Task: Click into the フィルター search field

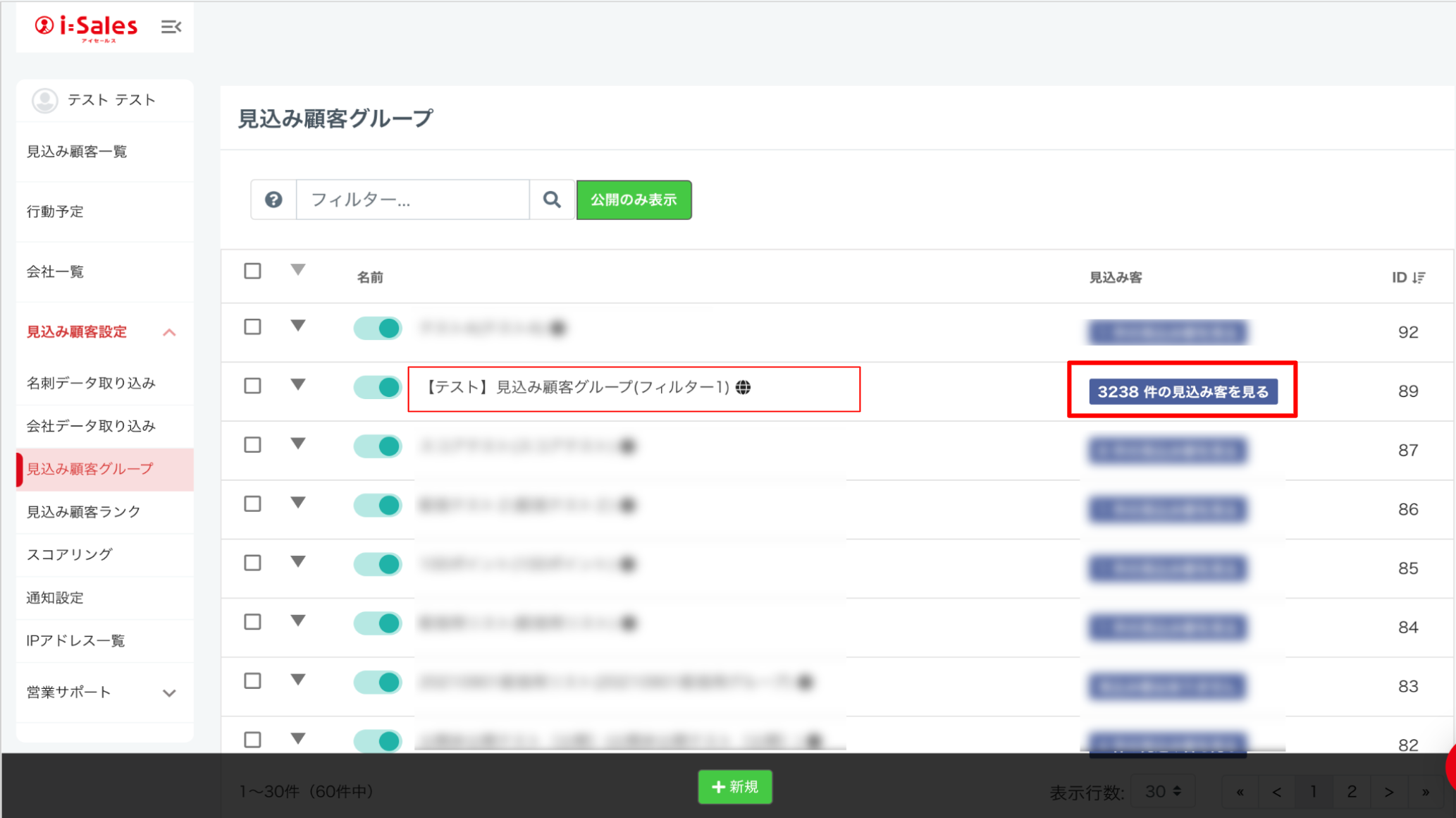Action: click(x=413, y=200)
